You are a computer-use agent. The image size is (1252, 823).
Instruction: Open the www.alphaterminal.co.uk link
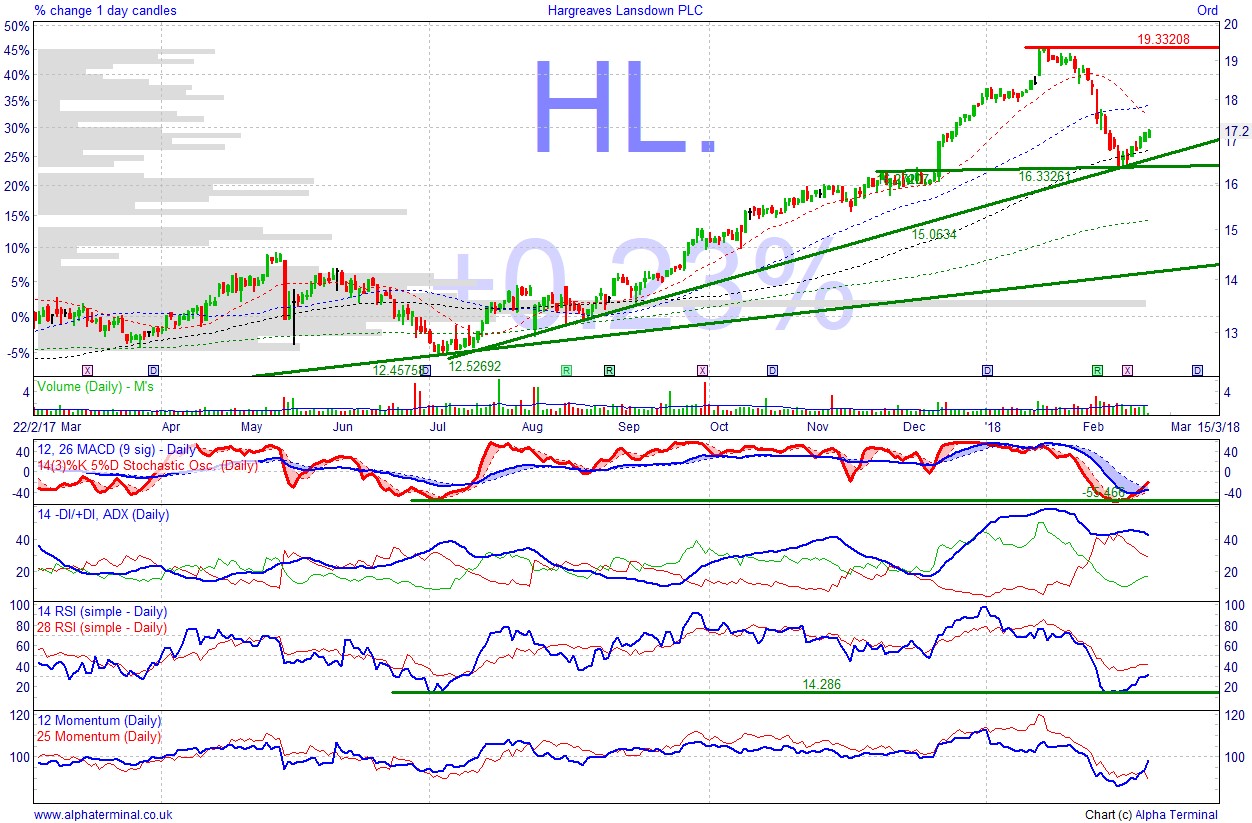click(x=103, y=815)
